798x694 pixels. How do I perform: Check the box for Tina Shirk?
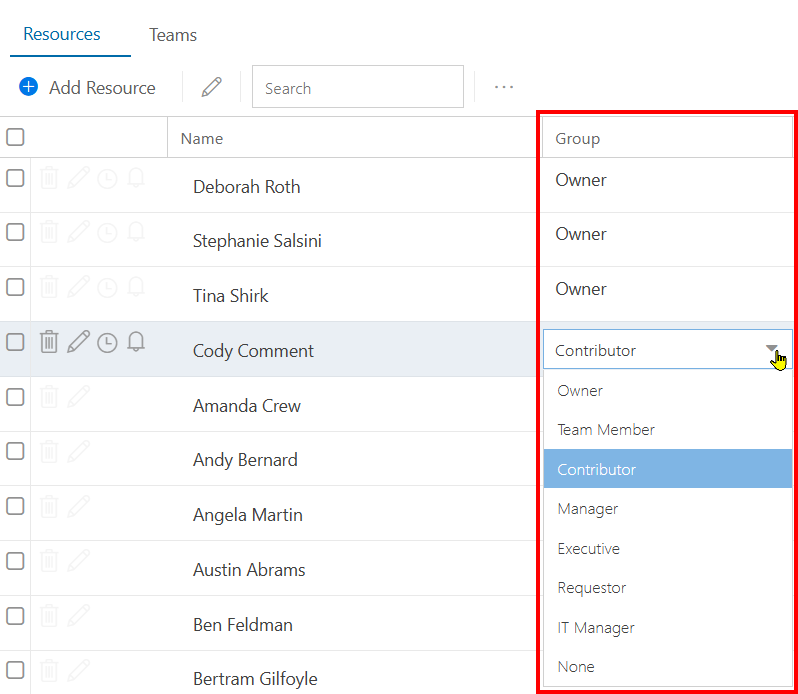[15, 287]
